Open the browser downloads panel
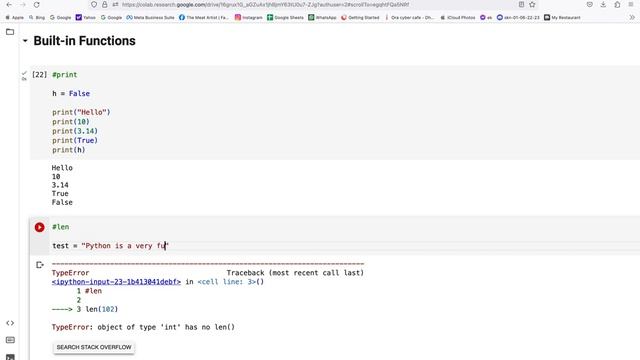 (x=603, y=4)
